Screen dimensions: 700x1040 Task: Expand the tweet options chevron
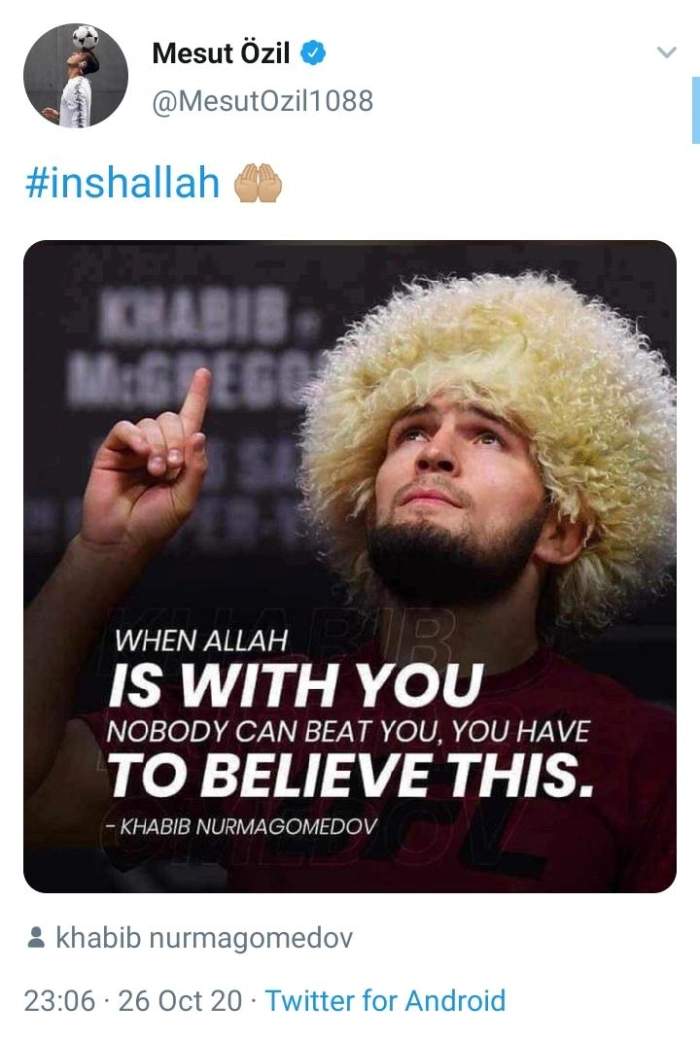[666, 52]
